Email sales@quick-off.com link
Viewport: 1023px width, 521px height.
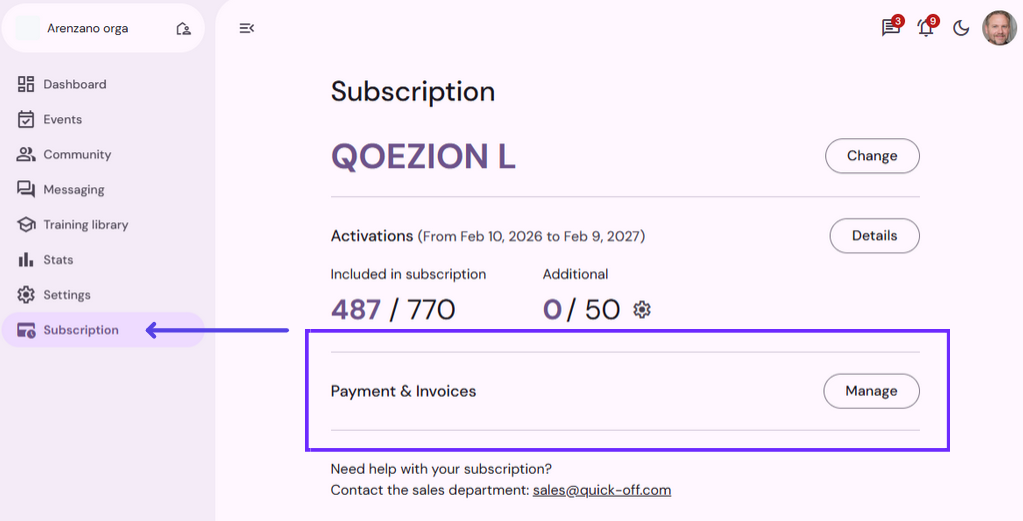pyautogui.click(x=602, y=490)
